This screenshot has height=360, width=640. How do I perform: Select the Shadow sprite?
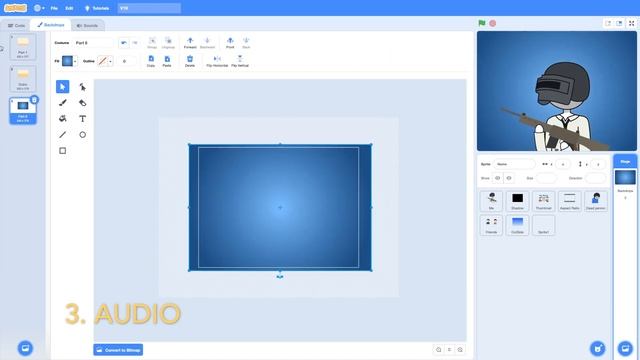(518, 201)
